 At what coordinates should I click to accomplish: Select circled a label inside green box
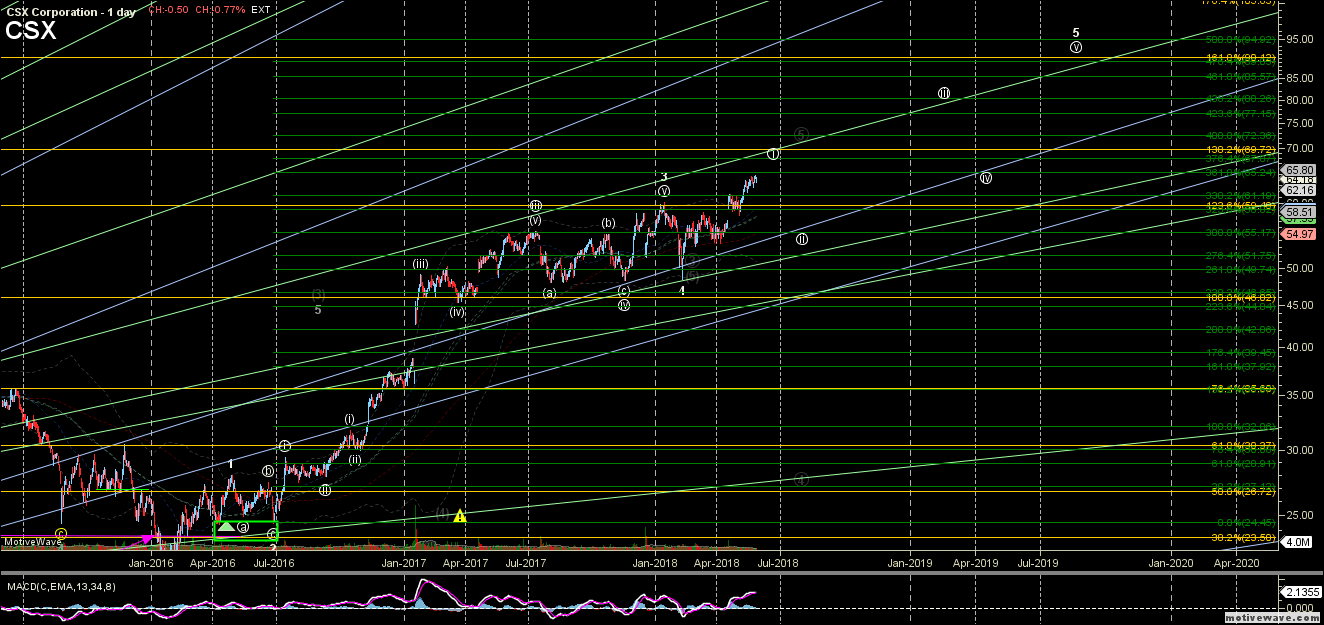pos(243,526)
